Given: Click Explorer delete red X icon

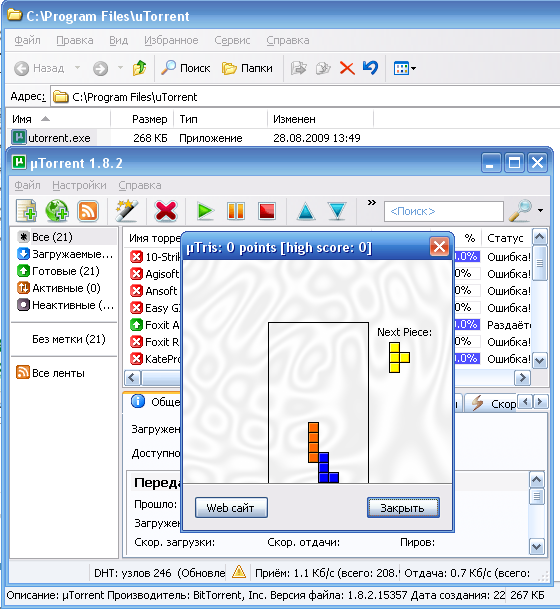Looking at the screenshot, I should click(347, 68).
